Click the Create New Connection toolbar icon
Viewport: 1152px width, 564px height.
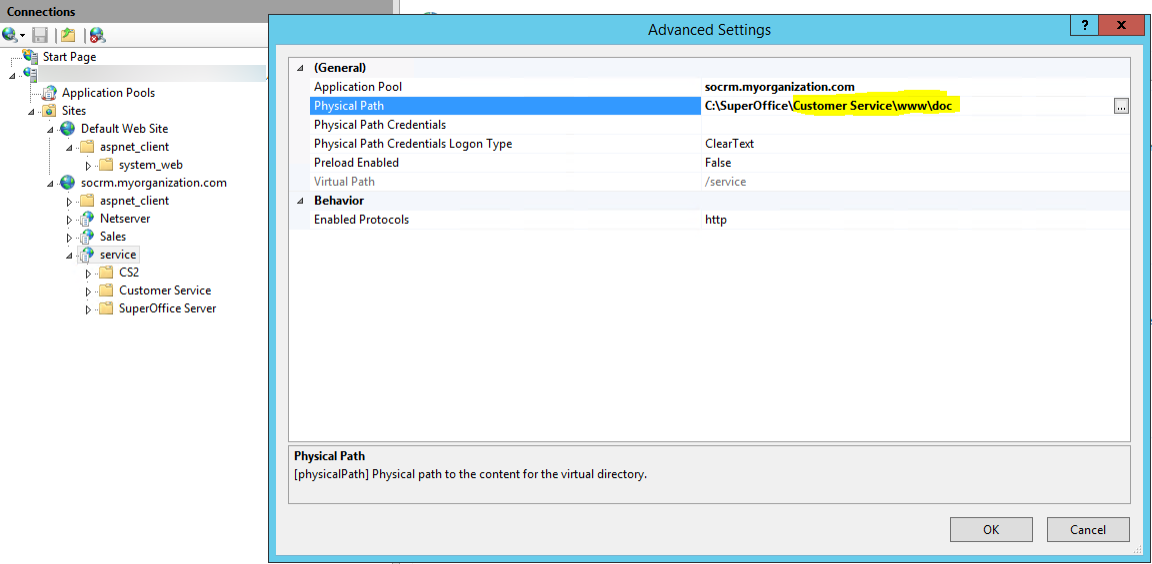click(x=11, y=35)
